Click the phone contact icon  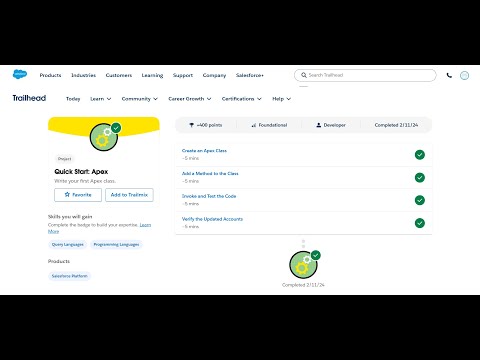(x=449, y=75)
